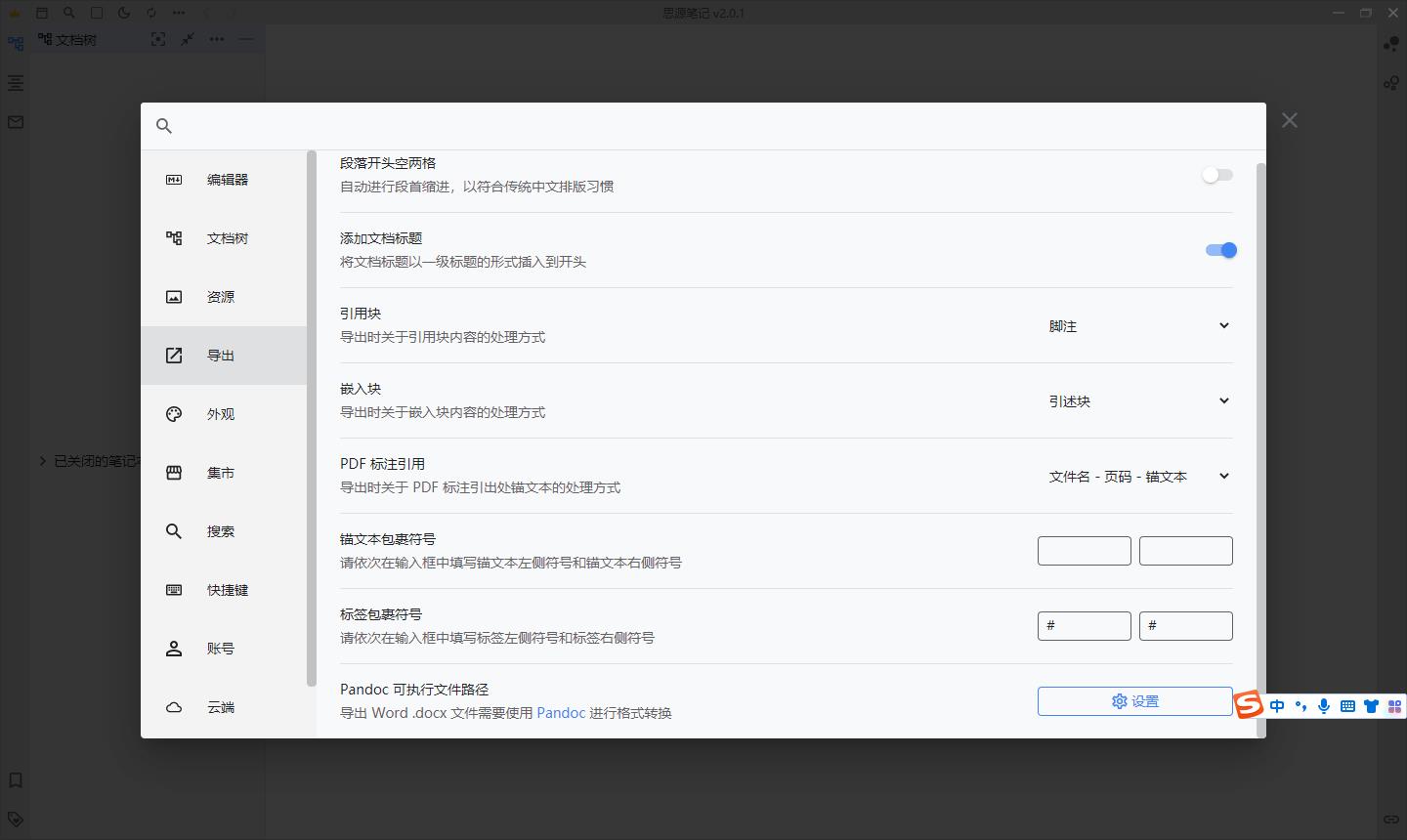The image size is (1407, 840).
Task: Click the Pandoc 设置 button
Action: click(x=1134, y=700)
